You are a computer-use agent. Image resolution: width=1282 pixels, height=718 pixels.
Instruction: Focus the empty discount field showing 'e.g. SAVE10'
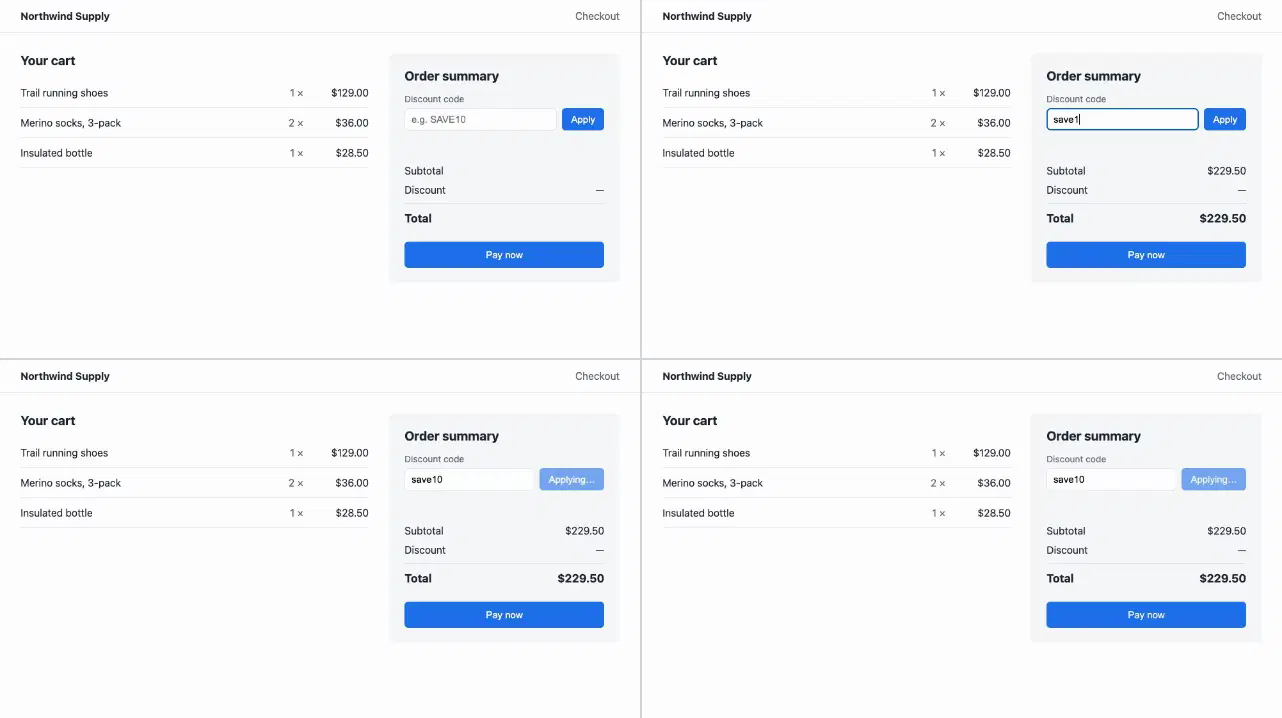pos(480,119)
